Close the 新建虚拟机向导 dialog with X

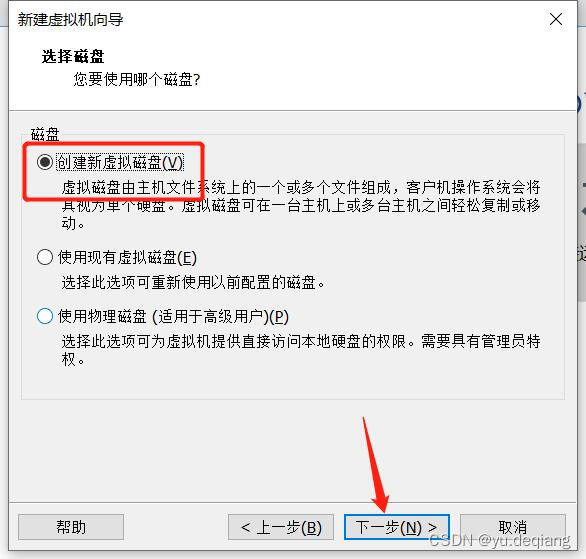[x=556, y=19]
